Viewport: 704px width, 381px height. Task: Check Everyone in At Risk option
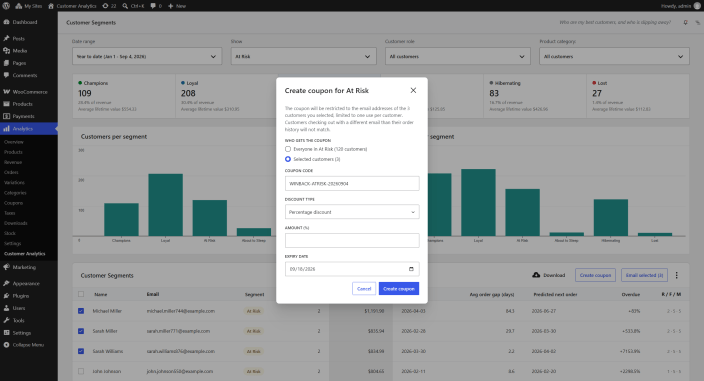click(288, 149)
